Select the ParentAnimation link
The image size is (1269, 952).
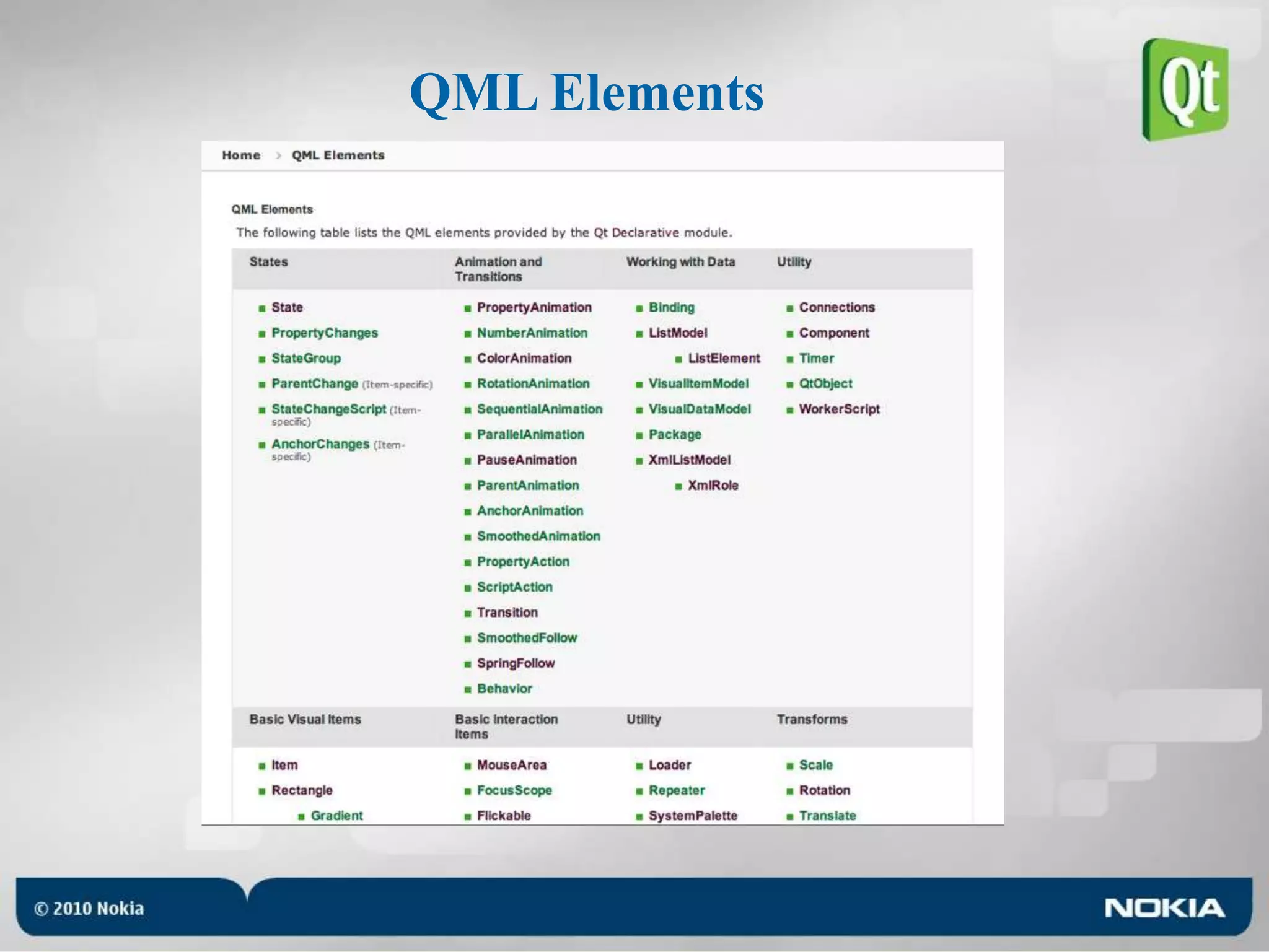click(x=528, y=485)
